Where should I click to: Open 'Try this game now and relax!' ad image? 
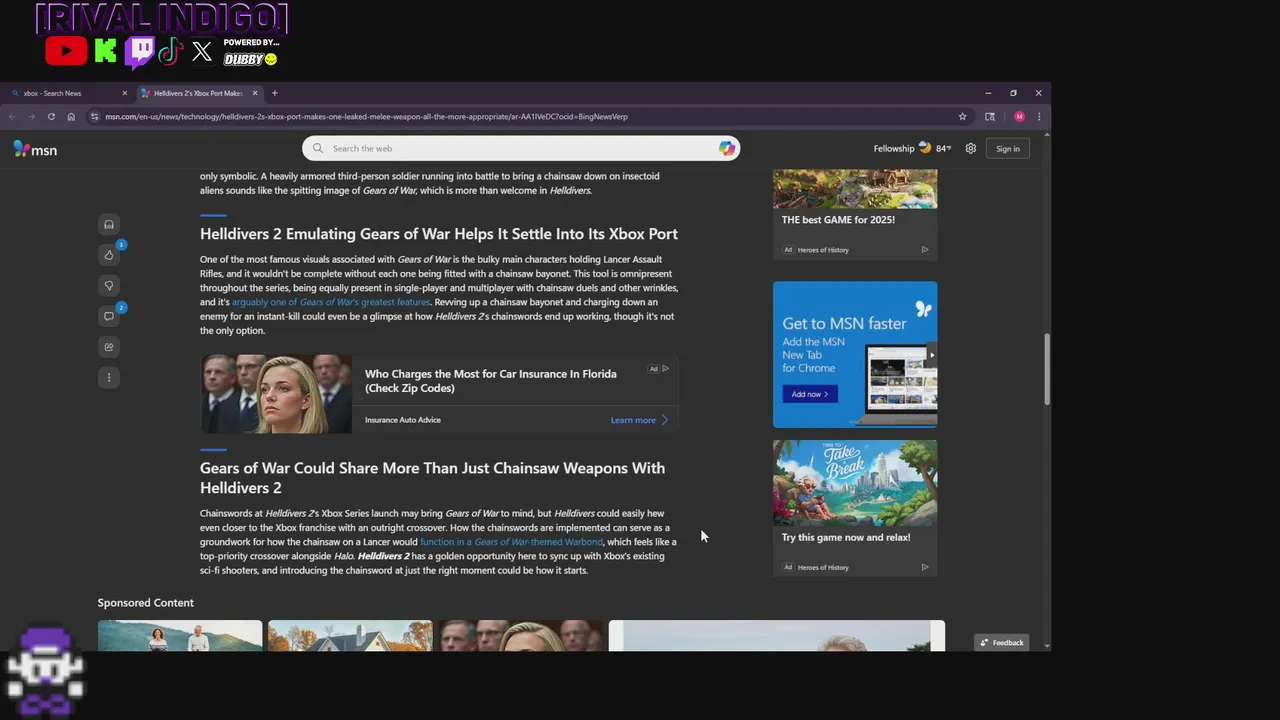point(855,483)
